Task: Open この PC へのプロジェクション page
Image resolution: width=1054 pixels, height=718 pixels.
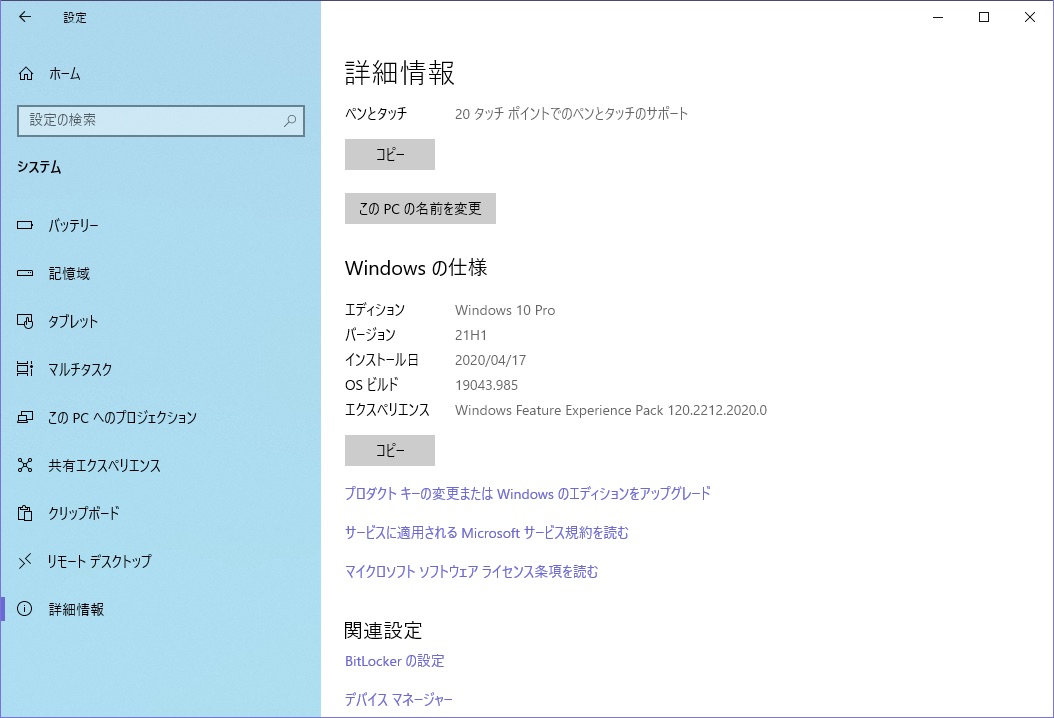Action: click(x=122, y=417)
